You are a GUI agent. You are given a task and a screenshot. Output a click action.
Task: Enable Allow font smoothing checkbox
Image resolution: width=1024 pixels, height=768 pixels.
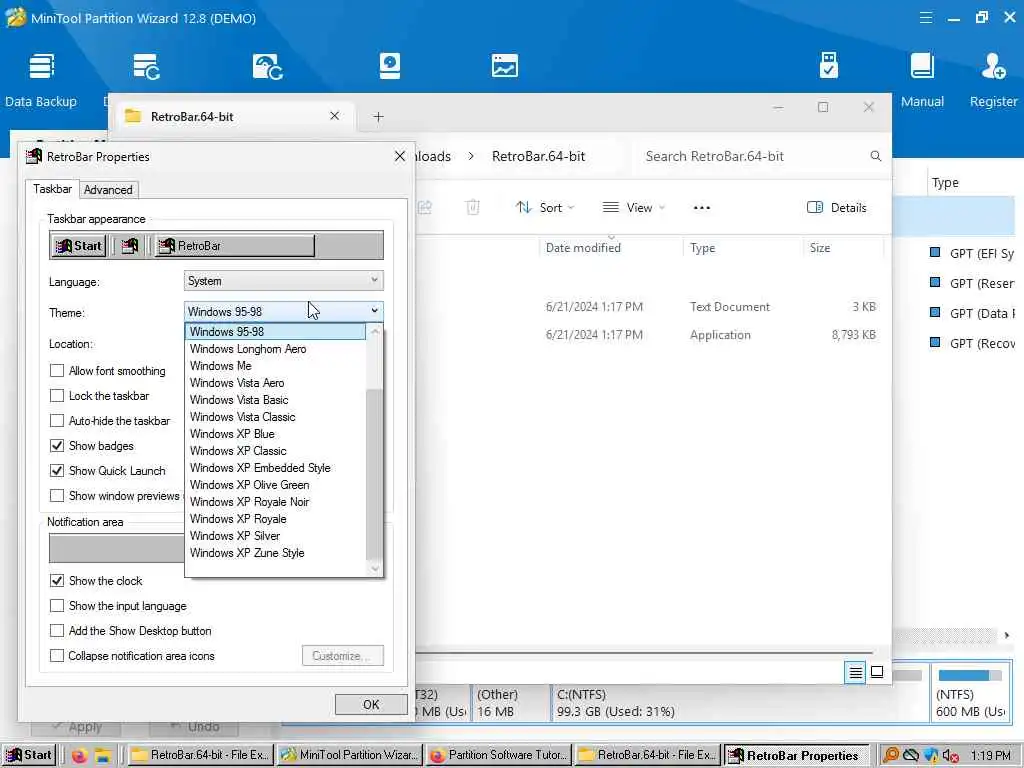point(57,371)
